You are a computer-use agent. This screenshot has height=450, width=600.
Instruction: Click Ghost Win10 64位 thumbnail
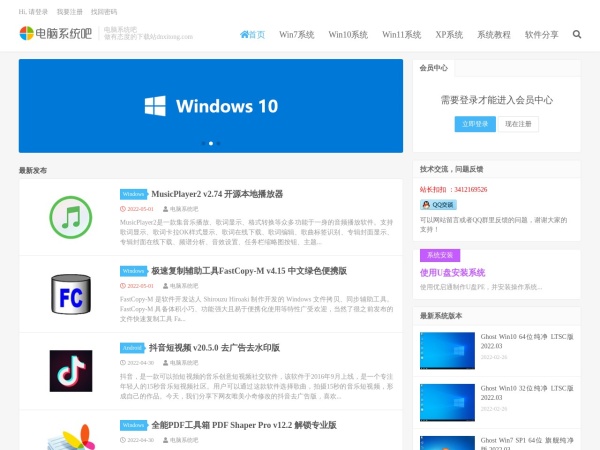tap(447, 351)
